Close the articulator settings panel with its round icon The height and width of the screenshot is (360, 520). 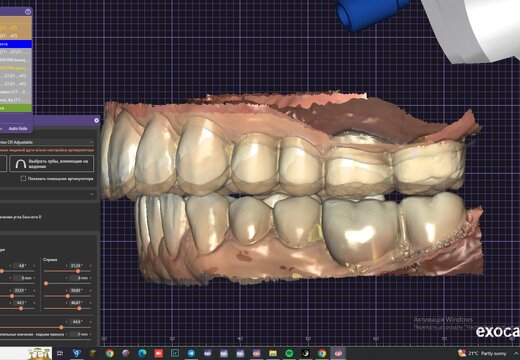pos(96,120)
